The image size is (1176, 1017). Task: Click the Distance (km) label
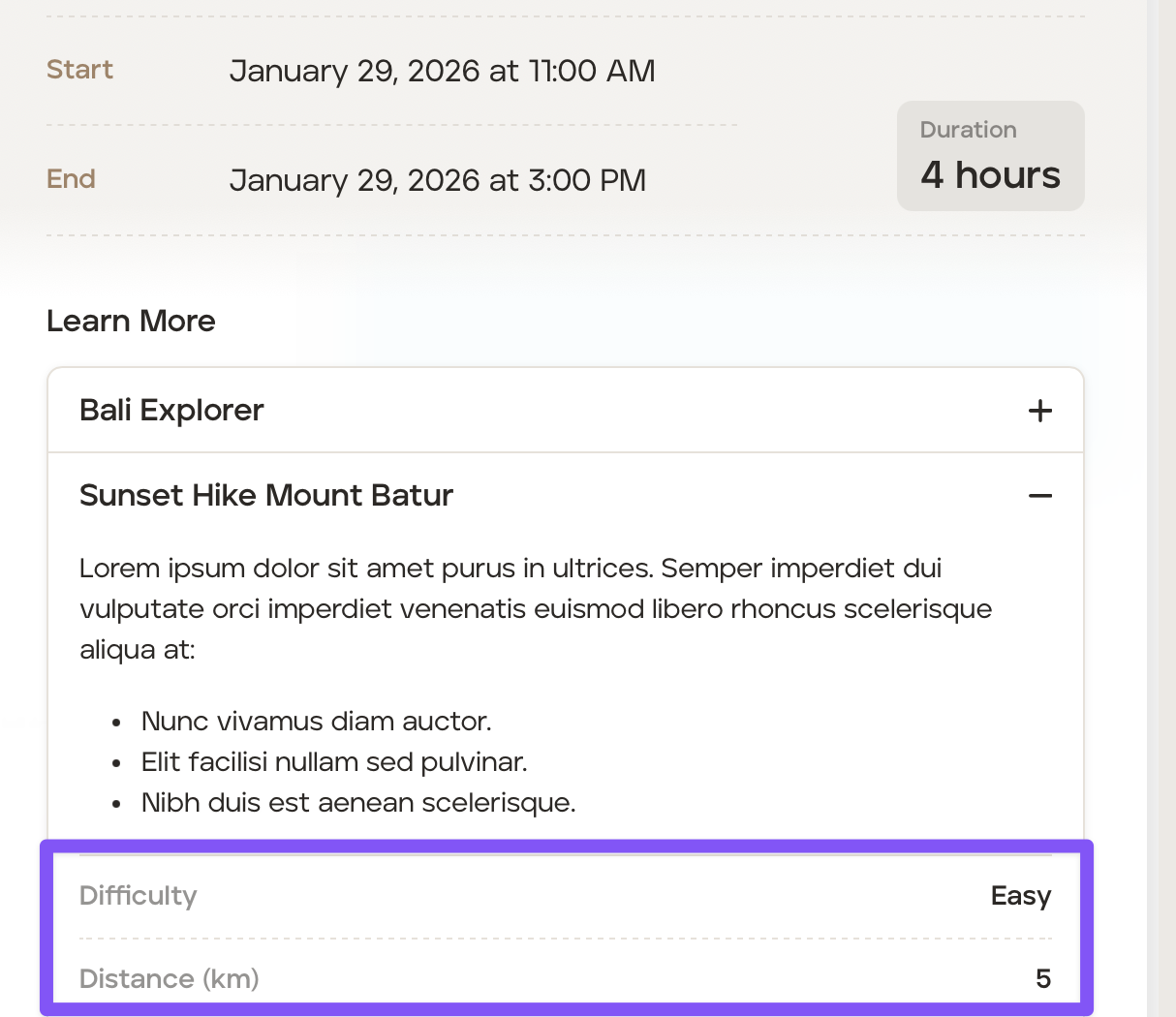pyautogui.click(x=169, y=979)
